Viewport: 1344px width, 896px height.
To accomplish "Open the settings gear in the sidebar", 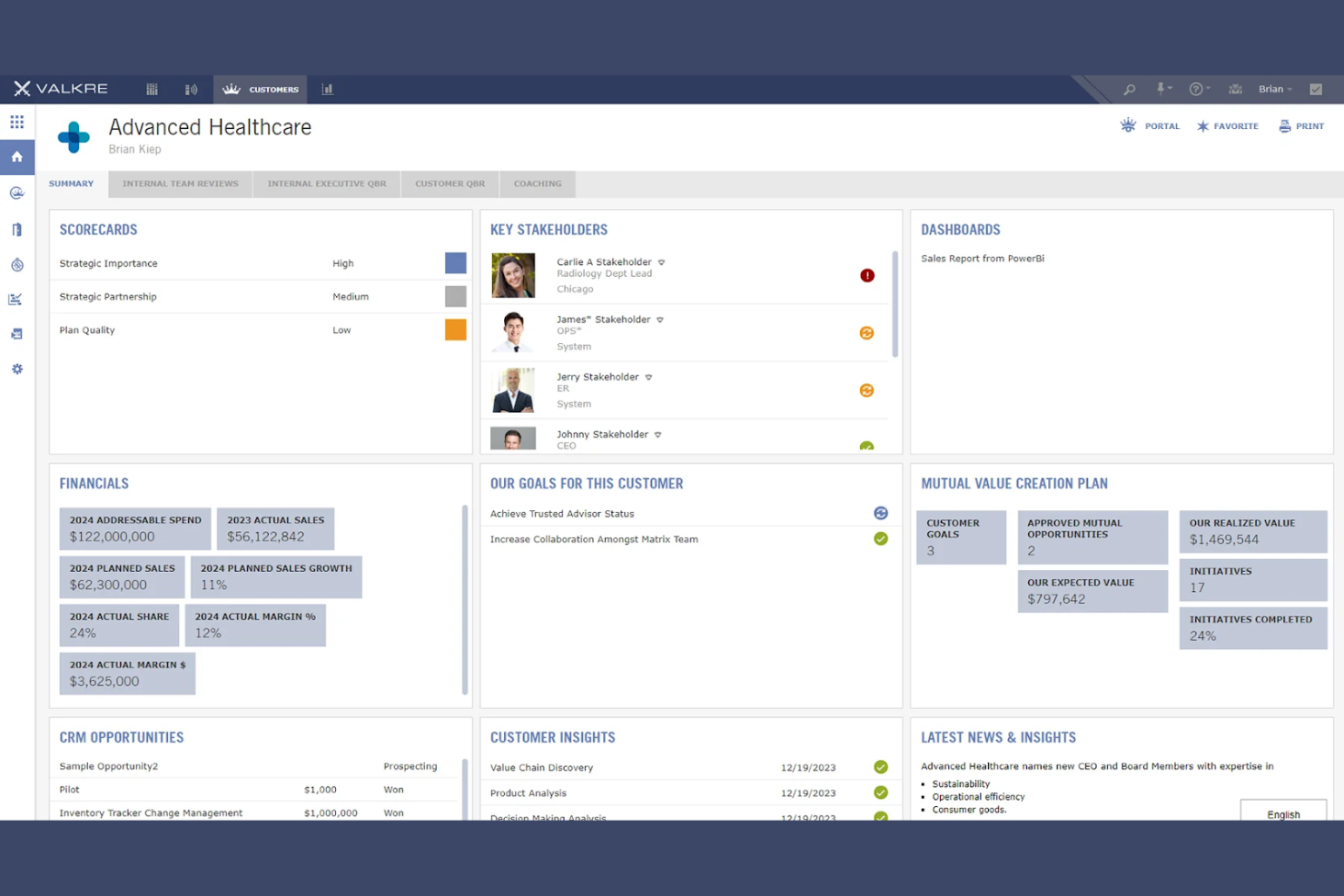I will pyautogui.click(x=16, y=369).
